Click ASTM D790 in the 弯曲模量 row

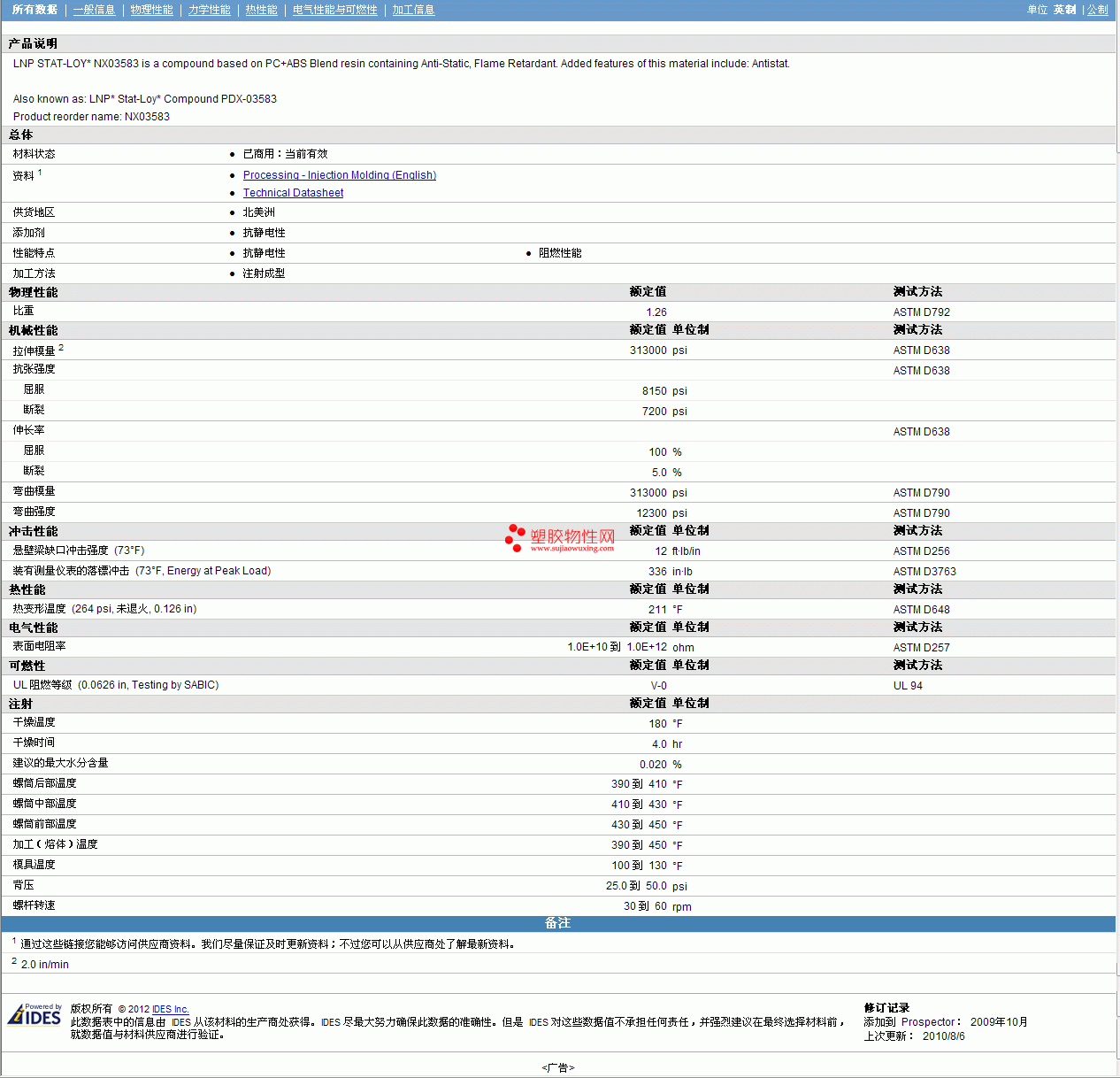pyautogui.click(x=922, y=493)
